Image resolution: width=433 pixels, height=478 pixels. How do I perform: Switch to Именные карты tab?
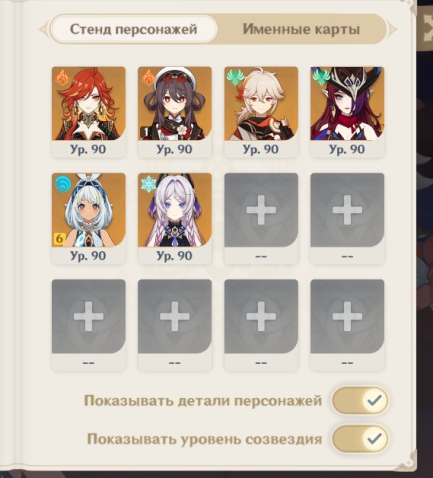(301, 29)
